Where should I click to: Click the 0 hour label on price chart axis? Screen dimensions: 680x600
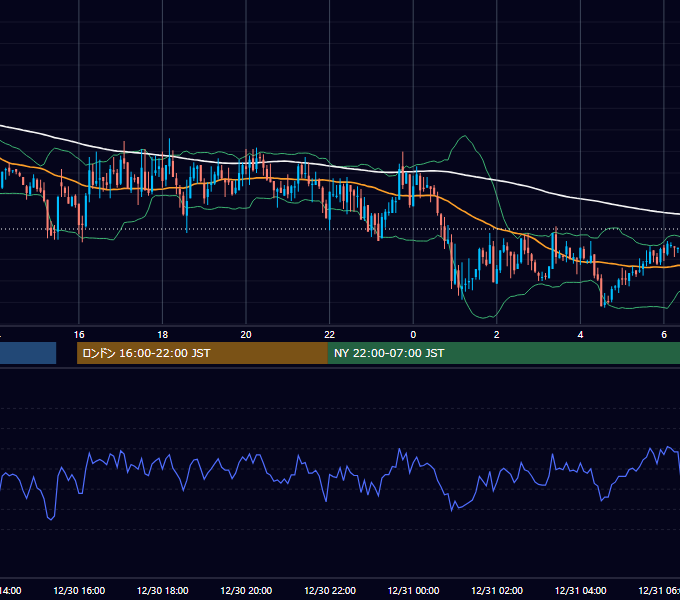click(x=413, y=335)
